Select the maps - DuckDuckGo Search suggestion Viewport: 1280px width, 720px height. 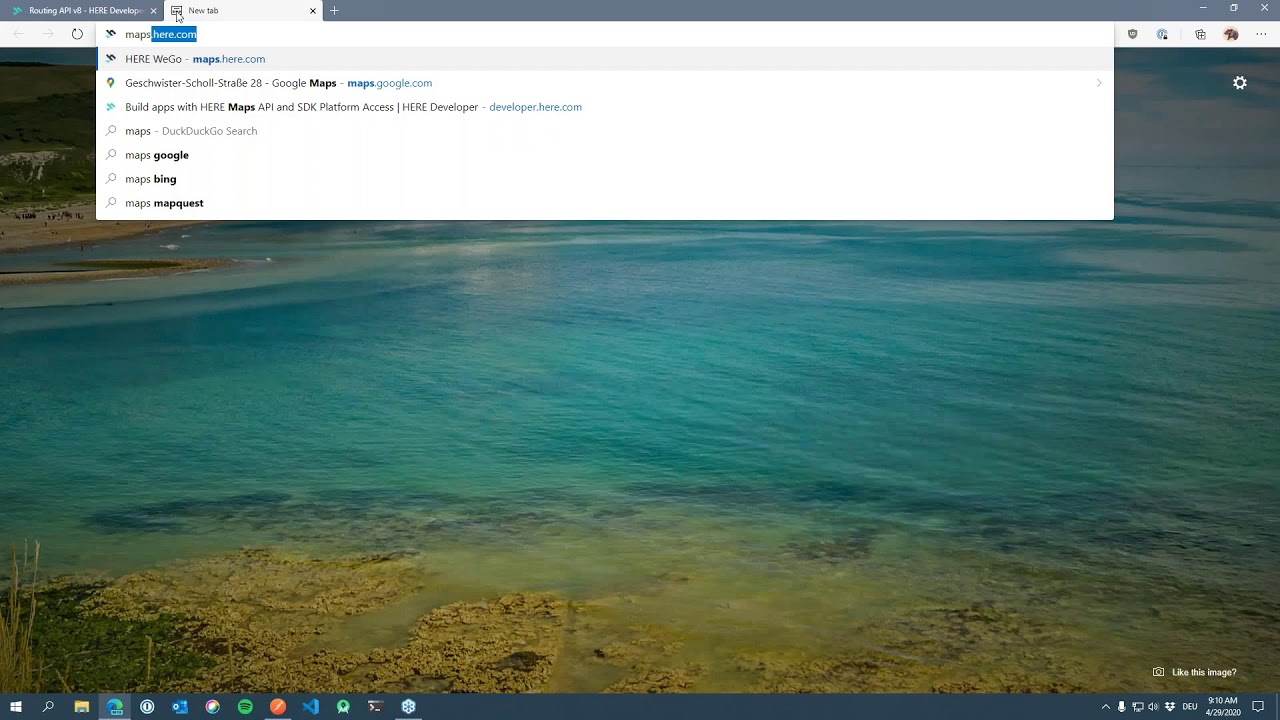[604, 131]
